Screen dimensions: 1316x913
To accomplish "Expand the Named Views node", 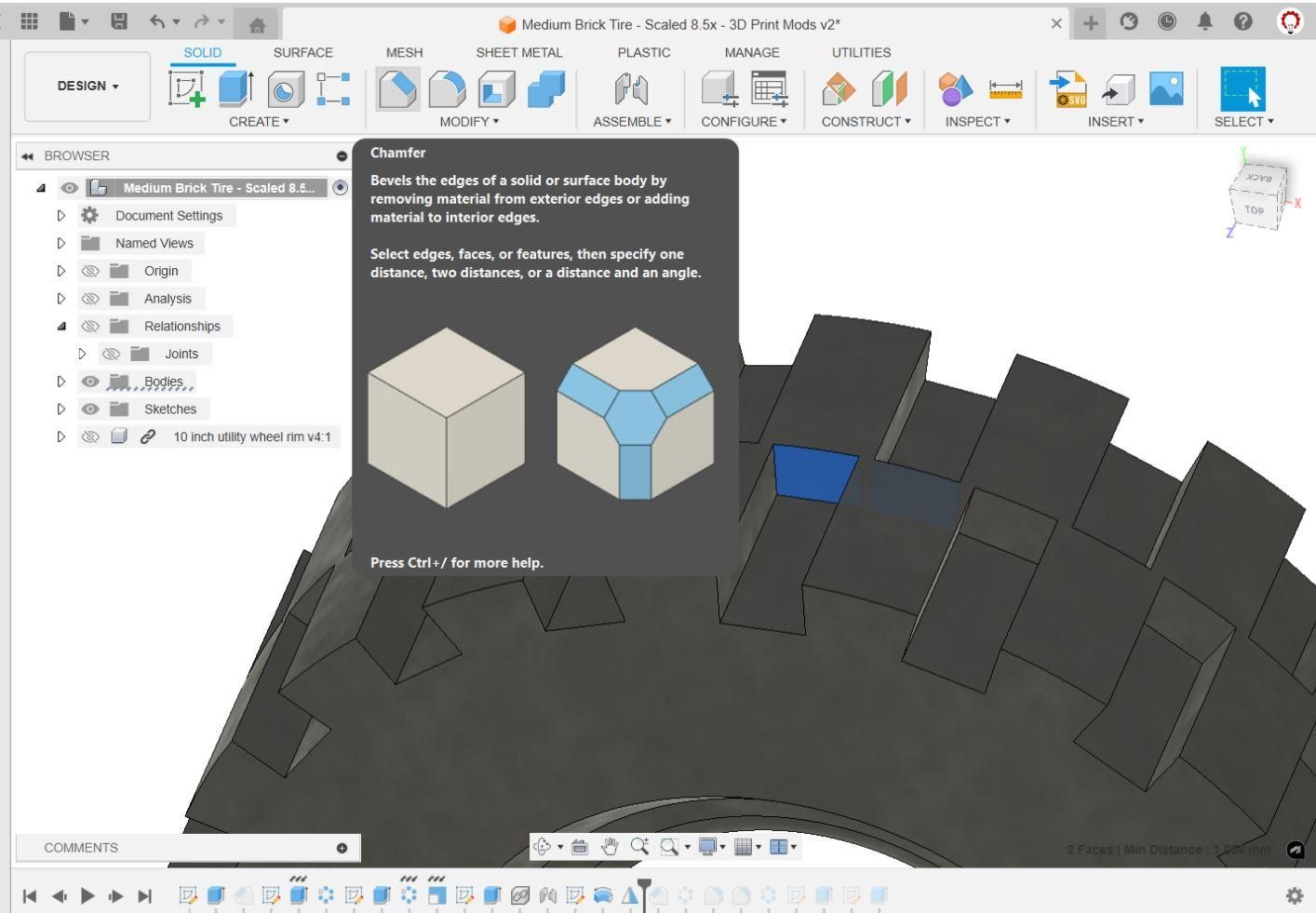I will coord(61,244).
